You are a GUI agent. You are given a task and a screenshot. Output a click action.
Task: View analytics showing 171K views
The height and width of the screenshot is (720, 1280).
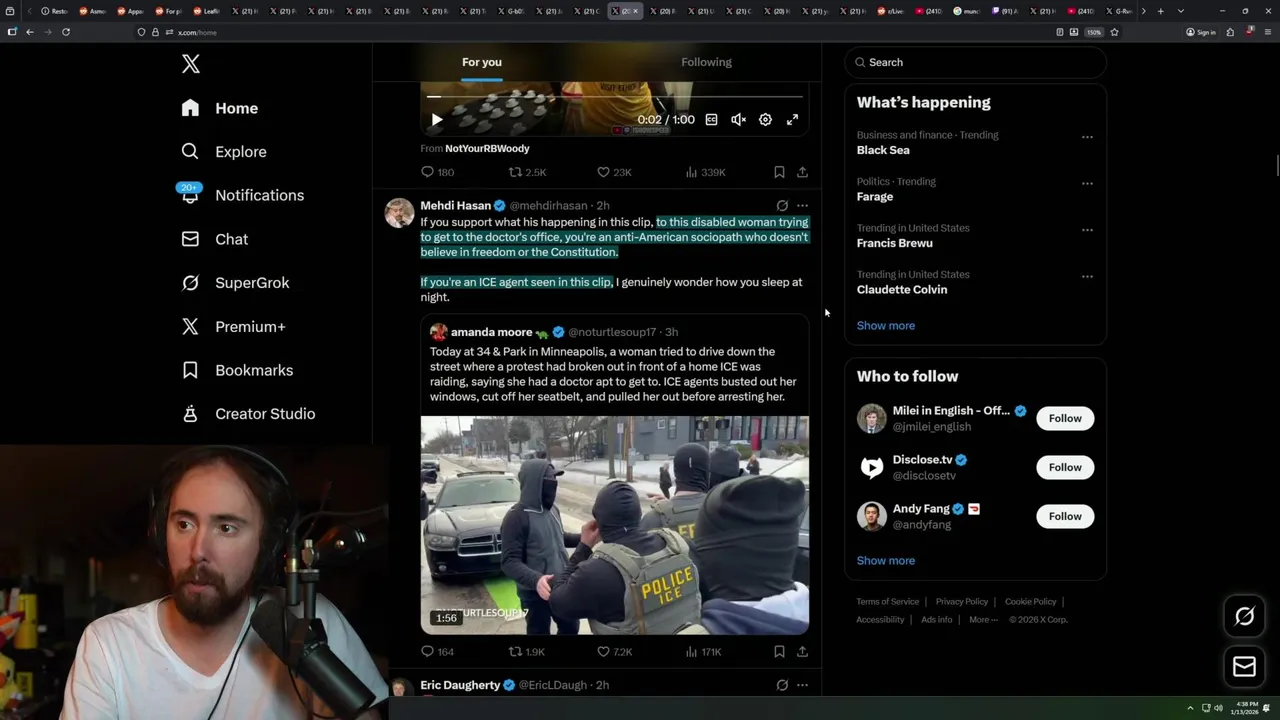click(704, 652)
